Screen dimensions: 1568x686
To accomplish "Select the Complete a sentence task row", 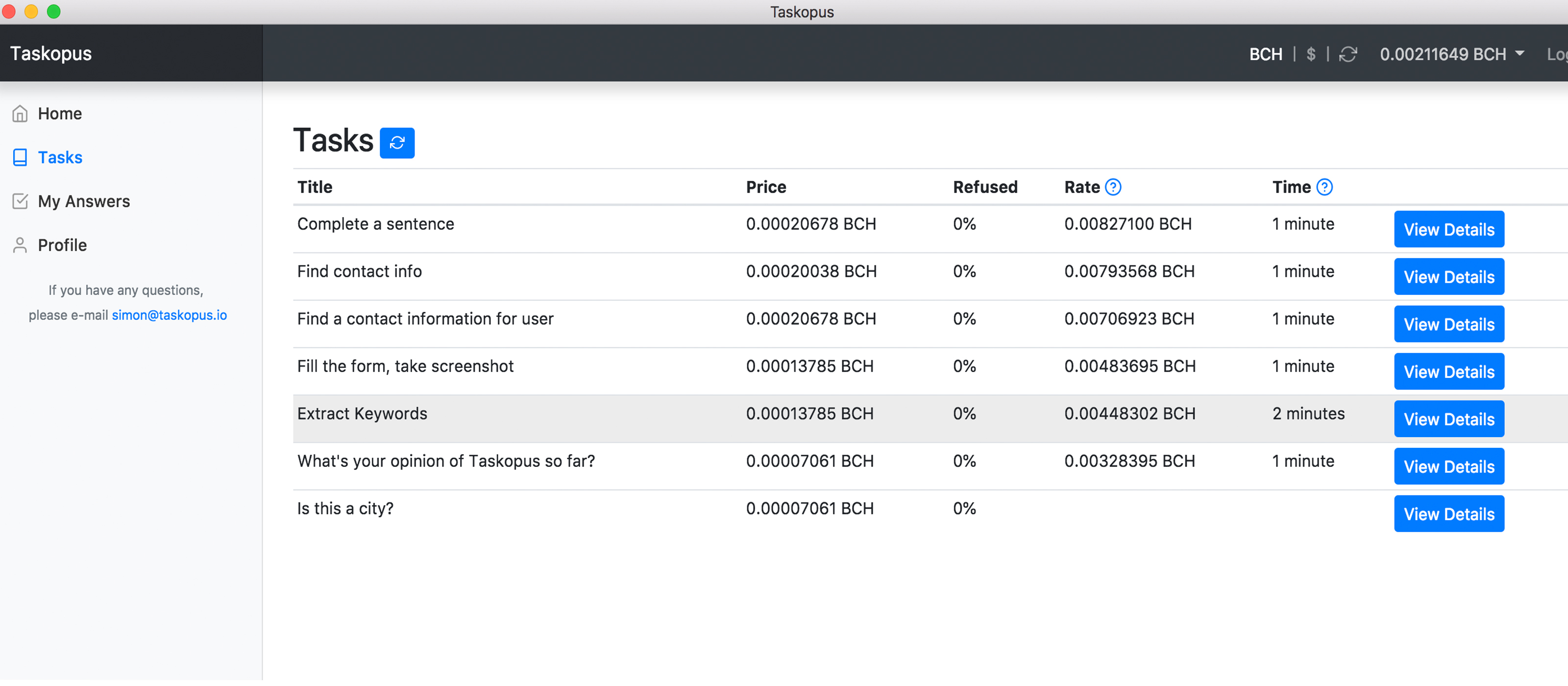I will click(x=375, y=224).
